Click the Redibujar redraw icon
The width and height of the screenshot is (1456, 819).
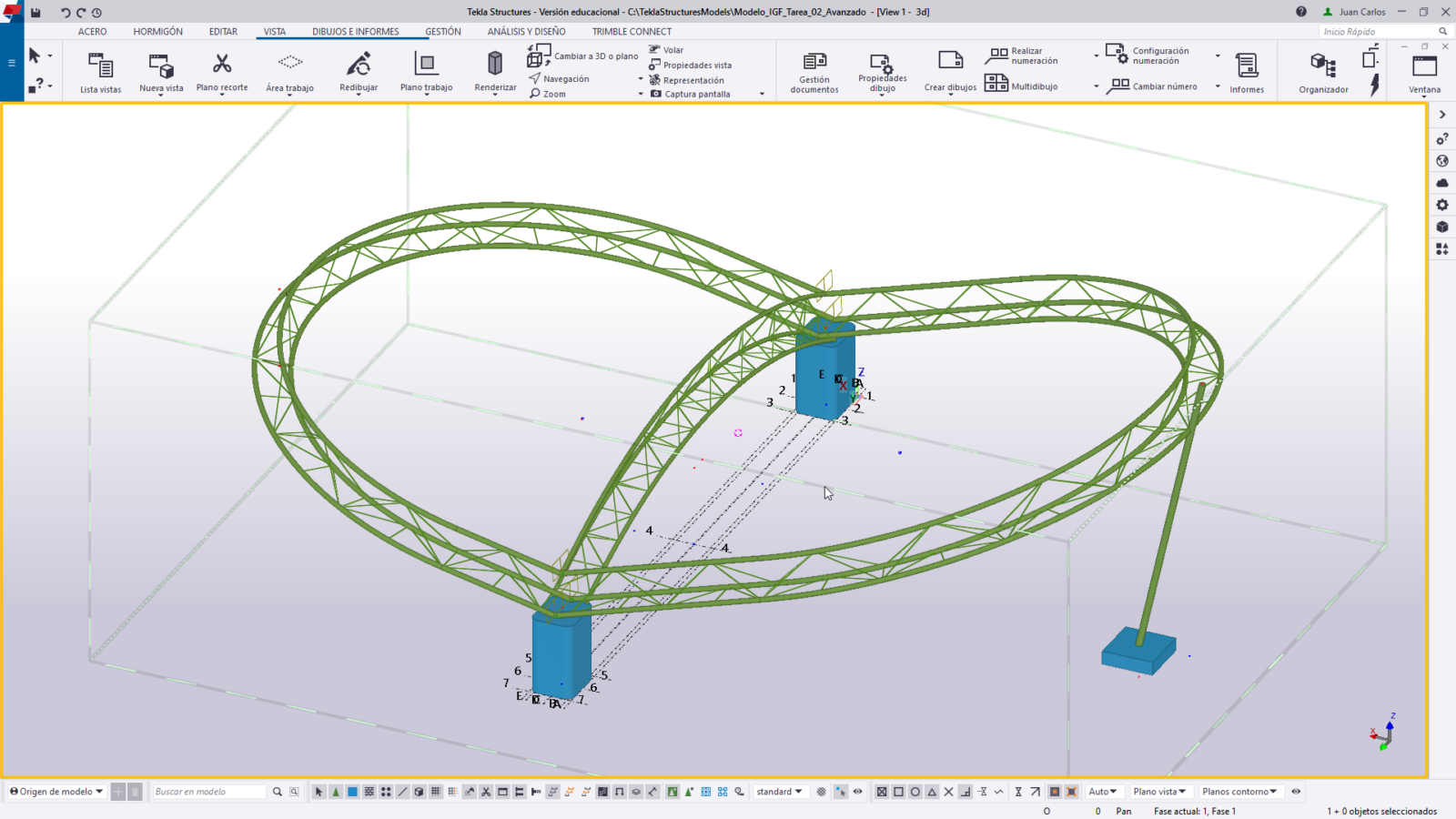(359, 65)
